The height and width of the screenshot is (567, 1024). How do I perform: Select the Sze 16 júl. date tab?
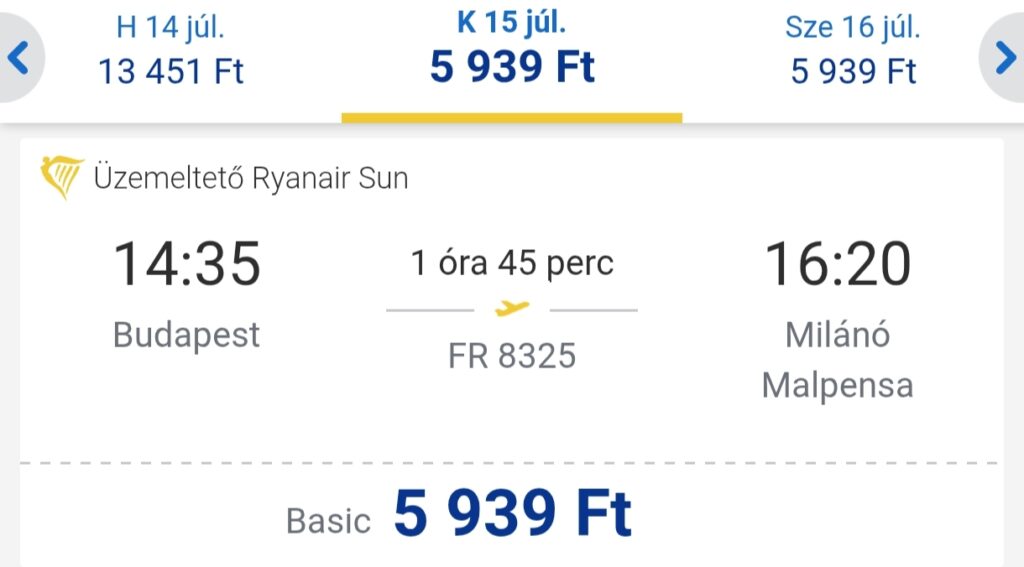pos(853,50)
